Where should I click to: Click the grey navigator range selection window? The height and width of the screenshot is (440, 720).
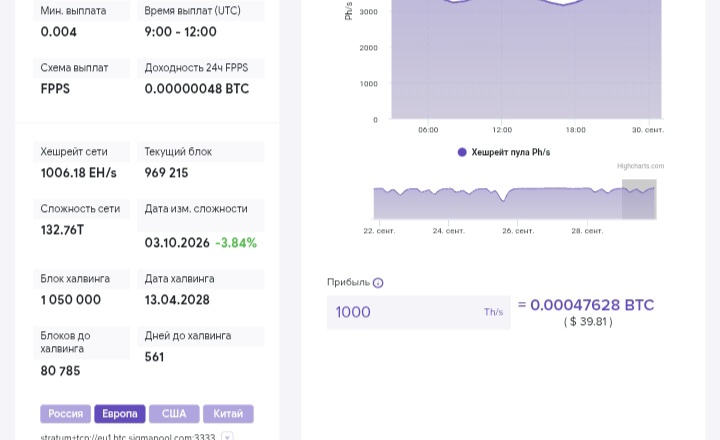(x=639, y=199)
